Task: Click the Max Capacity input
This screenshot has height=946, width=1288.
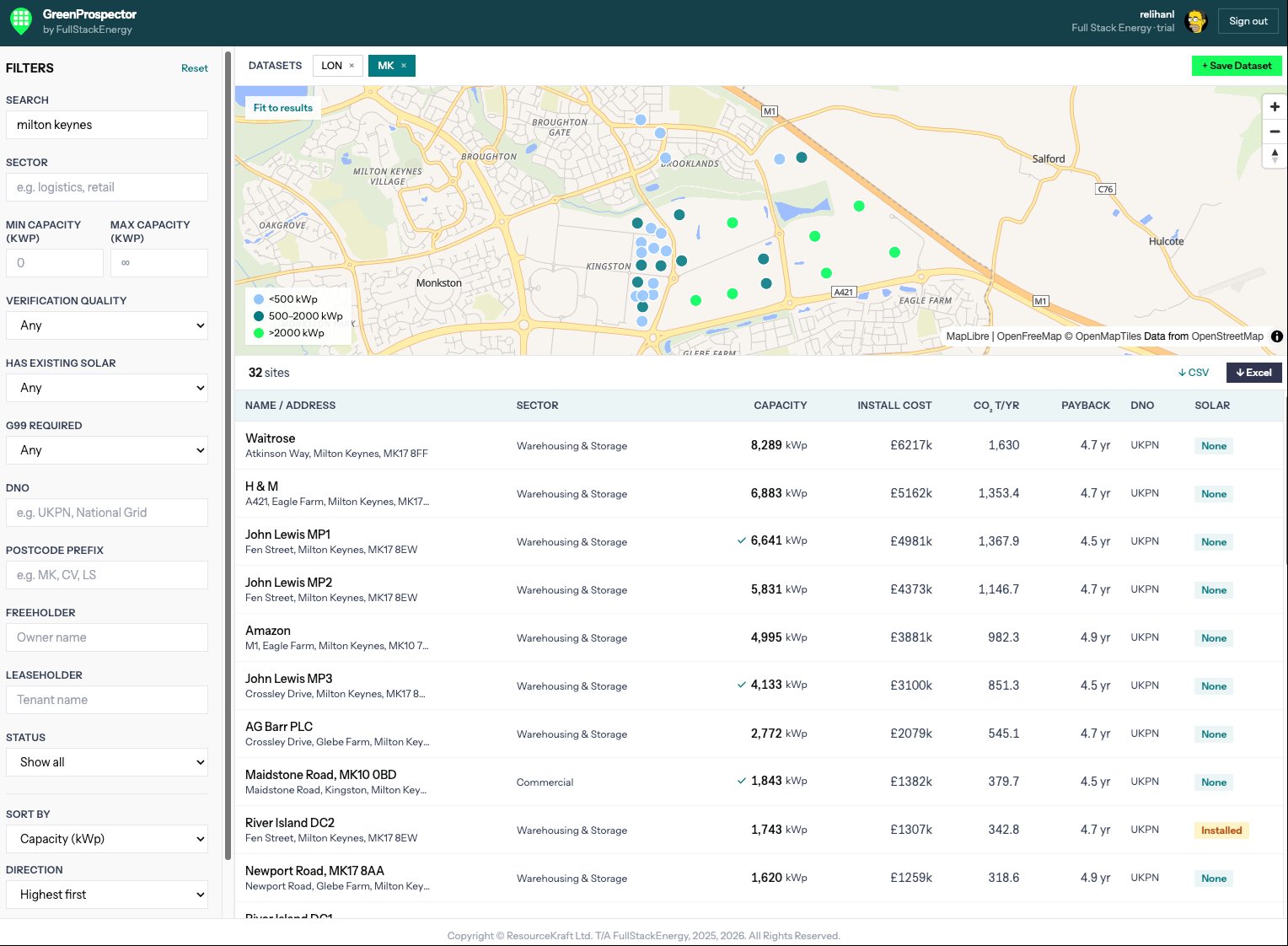Action: click(x=159, y=263)
